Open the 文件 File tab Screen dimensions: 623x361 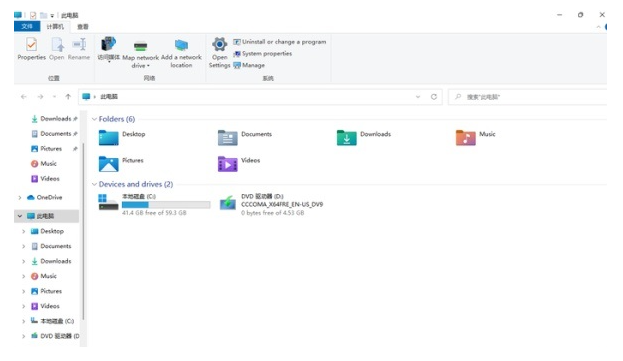click(x=27, y=26)
